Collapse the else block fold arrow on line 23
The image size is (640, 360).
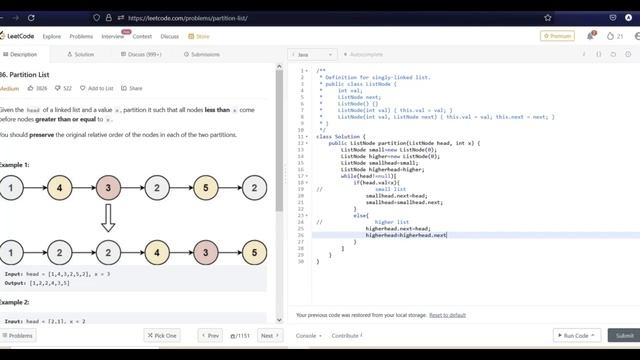[x=307, y=215]
